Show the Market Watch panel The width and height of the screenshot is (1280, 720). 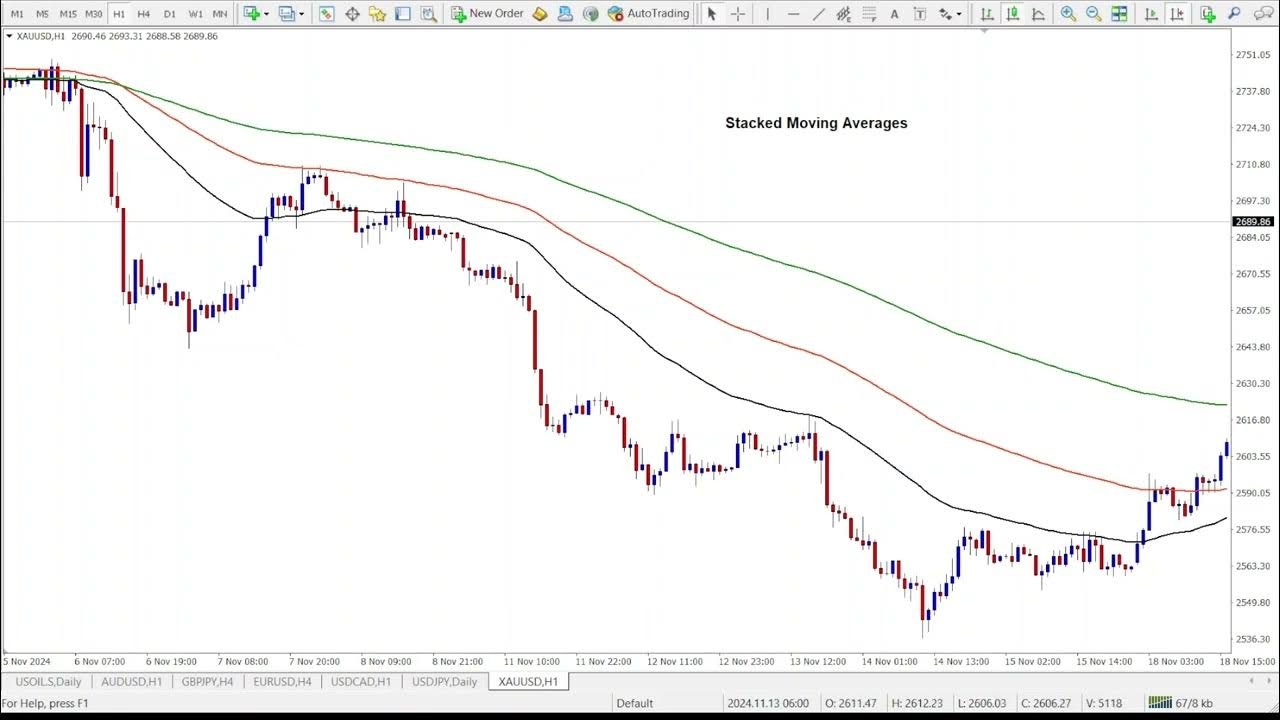326,13
